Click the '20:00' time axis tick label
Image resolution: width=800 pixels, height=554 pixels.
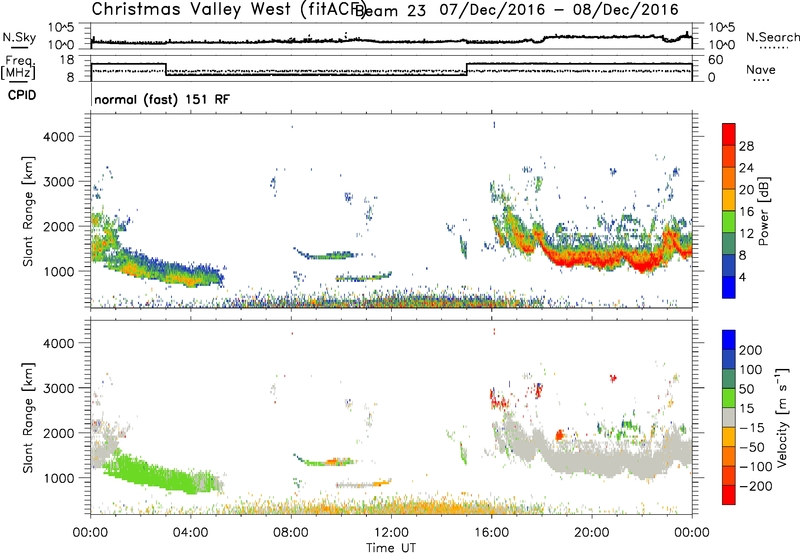tap(591, 533)
